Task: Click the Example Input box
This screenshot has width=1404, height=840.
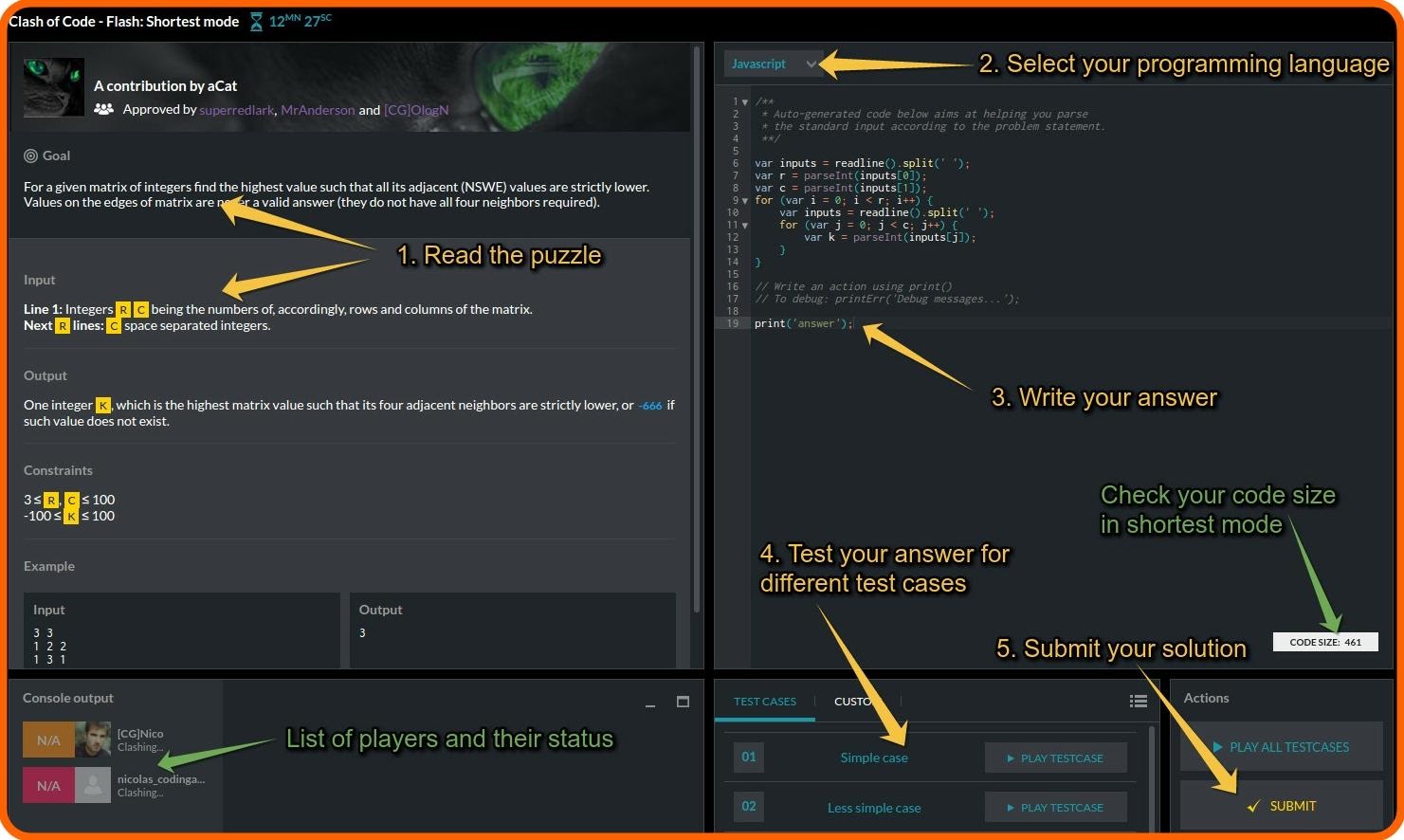Action: pyautogui.click(x=181, y=630)
